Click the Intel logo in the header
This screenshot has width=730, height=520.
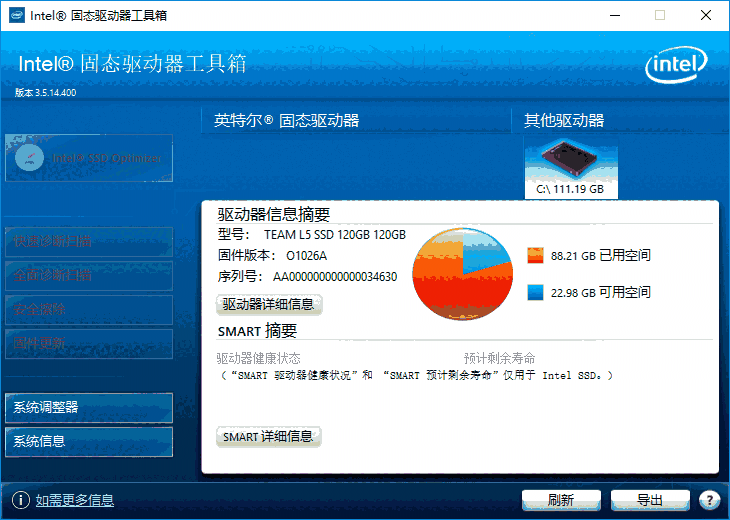(x=676, y=64)
